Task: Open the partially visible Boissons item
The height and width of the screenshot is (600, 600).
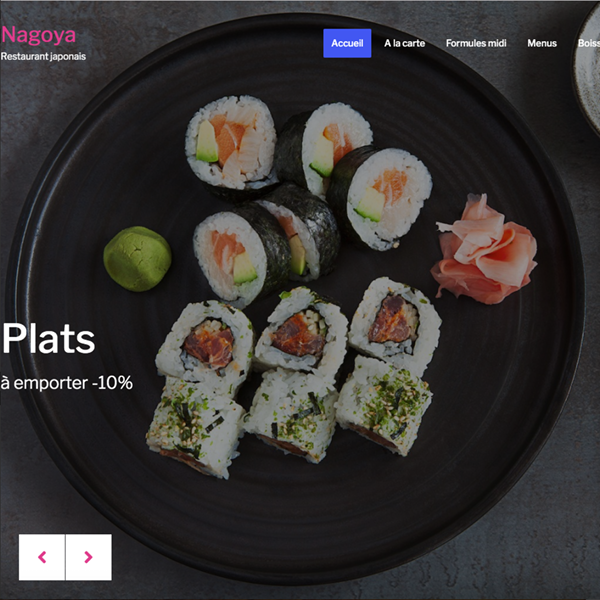Action: (x=589, y=43)
